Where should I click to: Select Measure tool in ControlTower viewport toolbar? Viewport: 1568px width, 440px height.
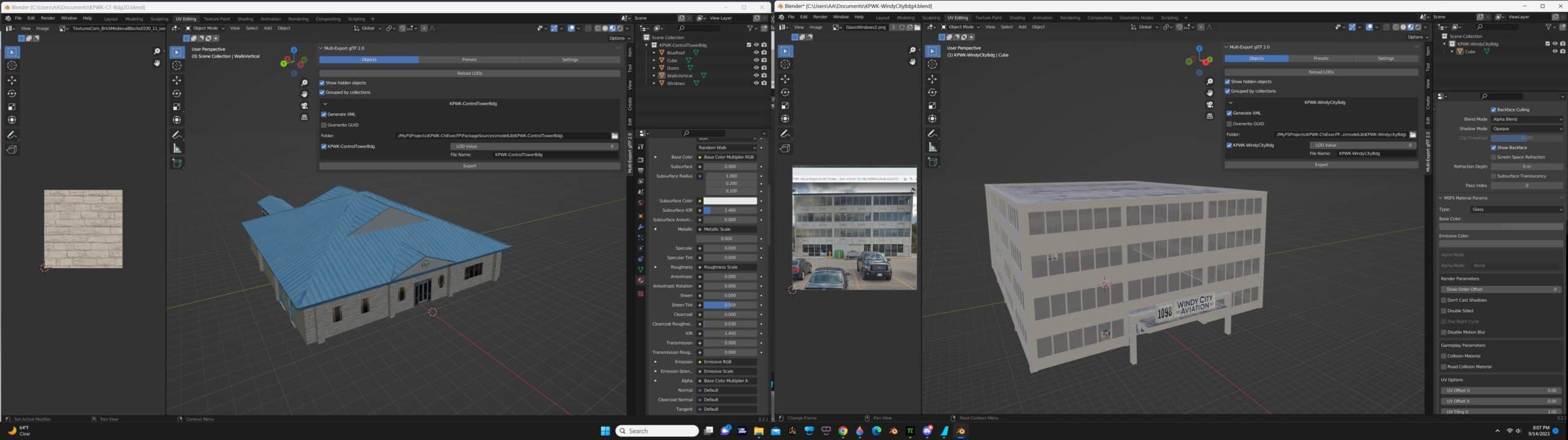click(x=177, y=149)
